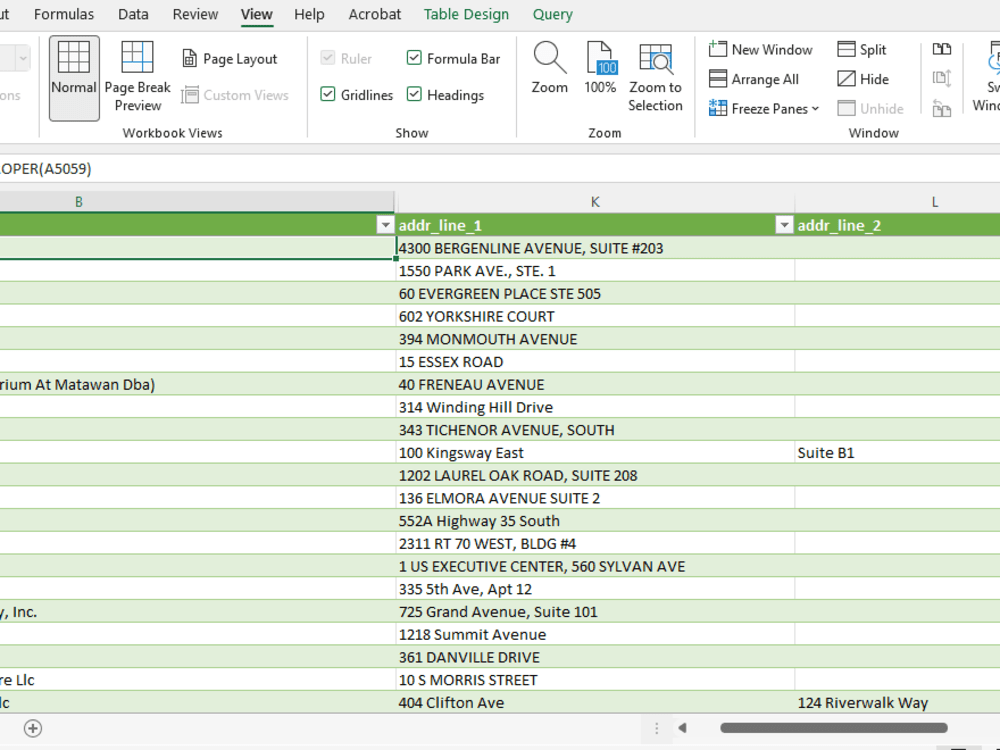The width and height of the screenshot is (1000, 750).
Task: Select the View tab
Action: 256,14
